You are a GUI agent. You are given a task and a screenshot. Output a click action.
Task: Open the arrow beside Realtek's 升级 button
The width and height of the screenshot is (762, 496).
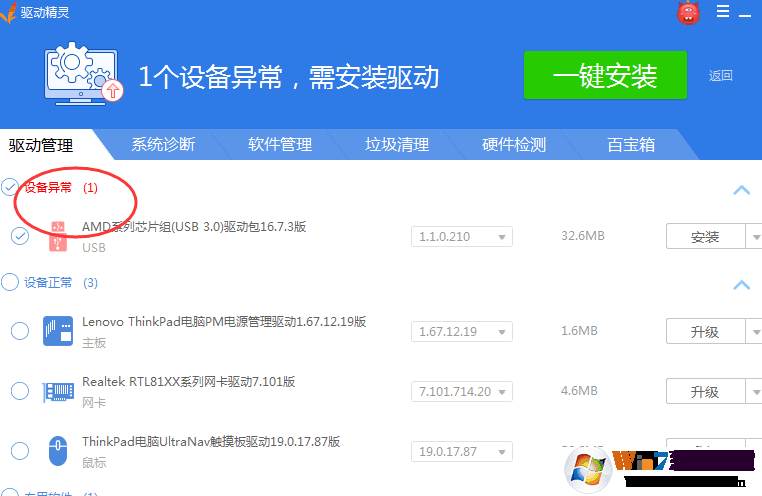click(x=755, y=391)
